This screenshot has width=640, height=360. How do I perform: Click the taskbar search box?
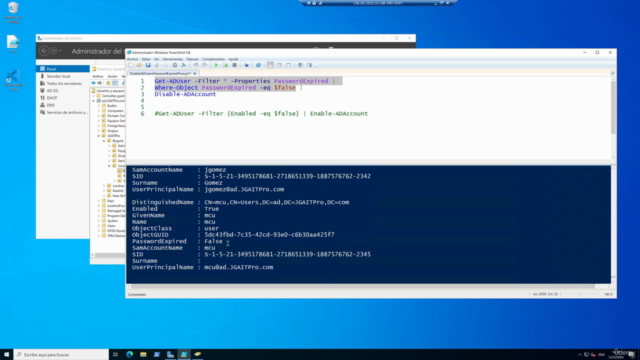pos(61,354)
